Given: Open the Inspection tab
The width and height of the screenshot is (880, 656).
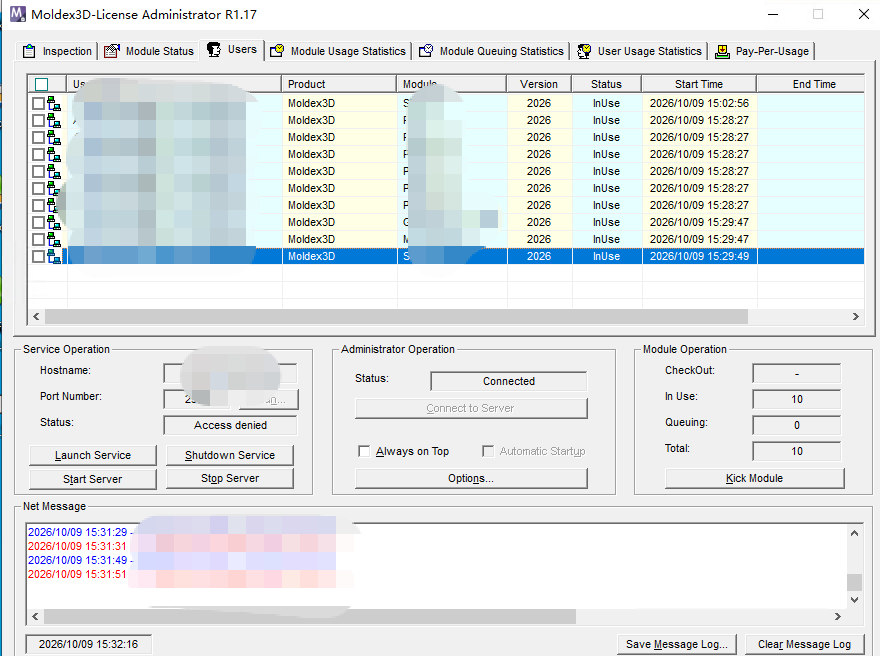Looking at the screenshot, I should tap(57, 51).
